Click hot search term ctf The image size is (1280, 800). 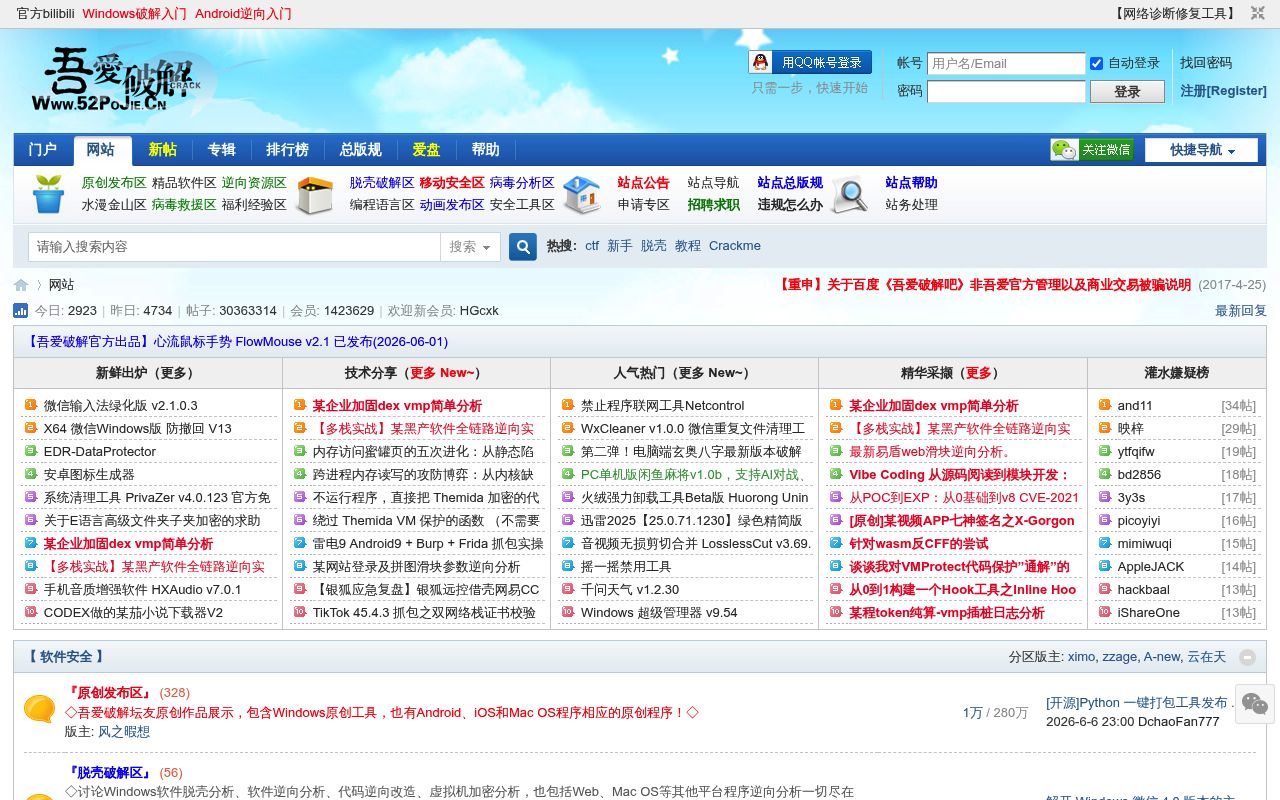coord(592,246)
